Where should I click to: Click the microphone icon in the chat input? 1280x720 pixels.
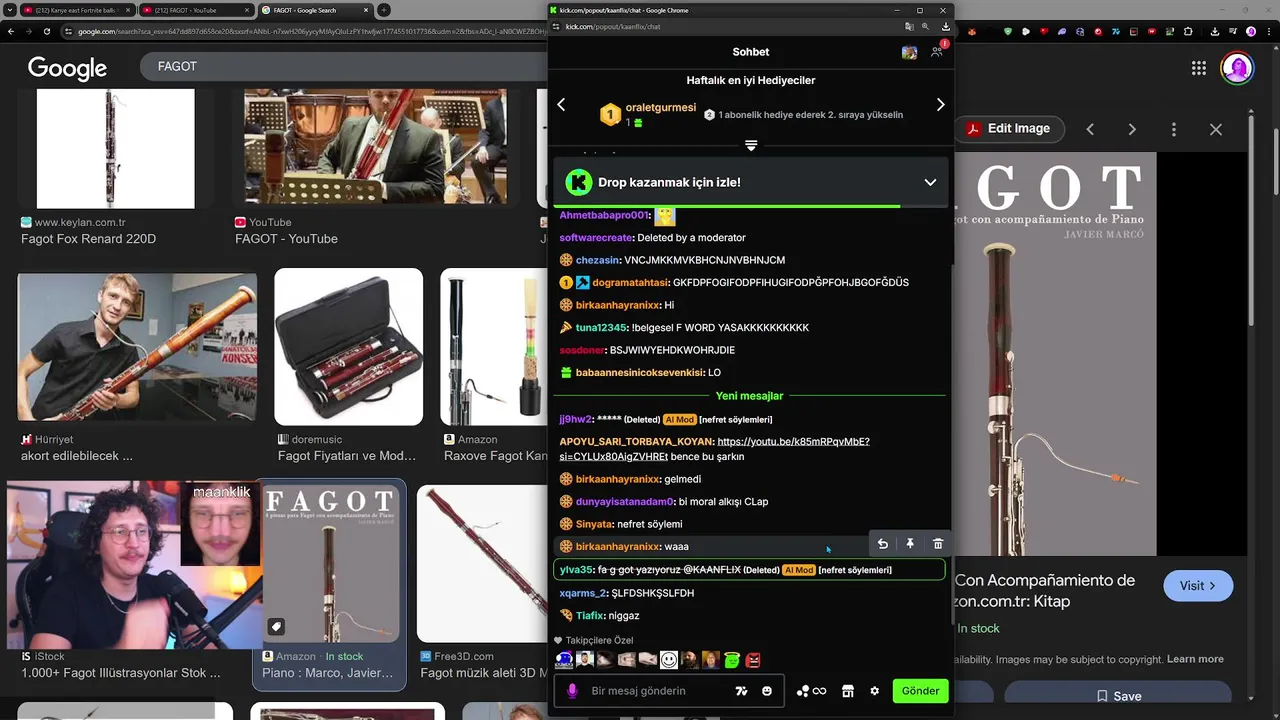point(572,691)
